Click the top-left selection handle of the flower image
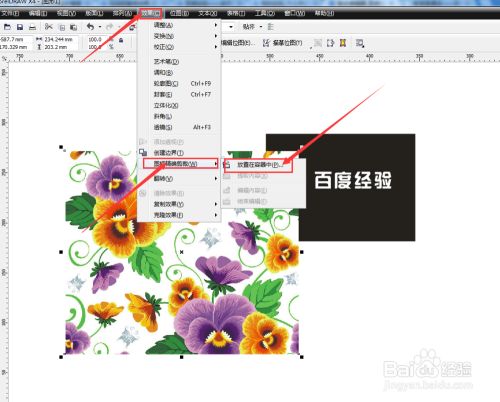Screen dimensions: 500x402 61,147
